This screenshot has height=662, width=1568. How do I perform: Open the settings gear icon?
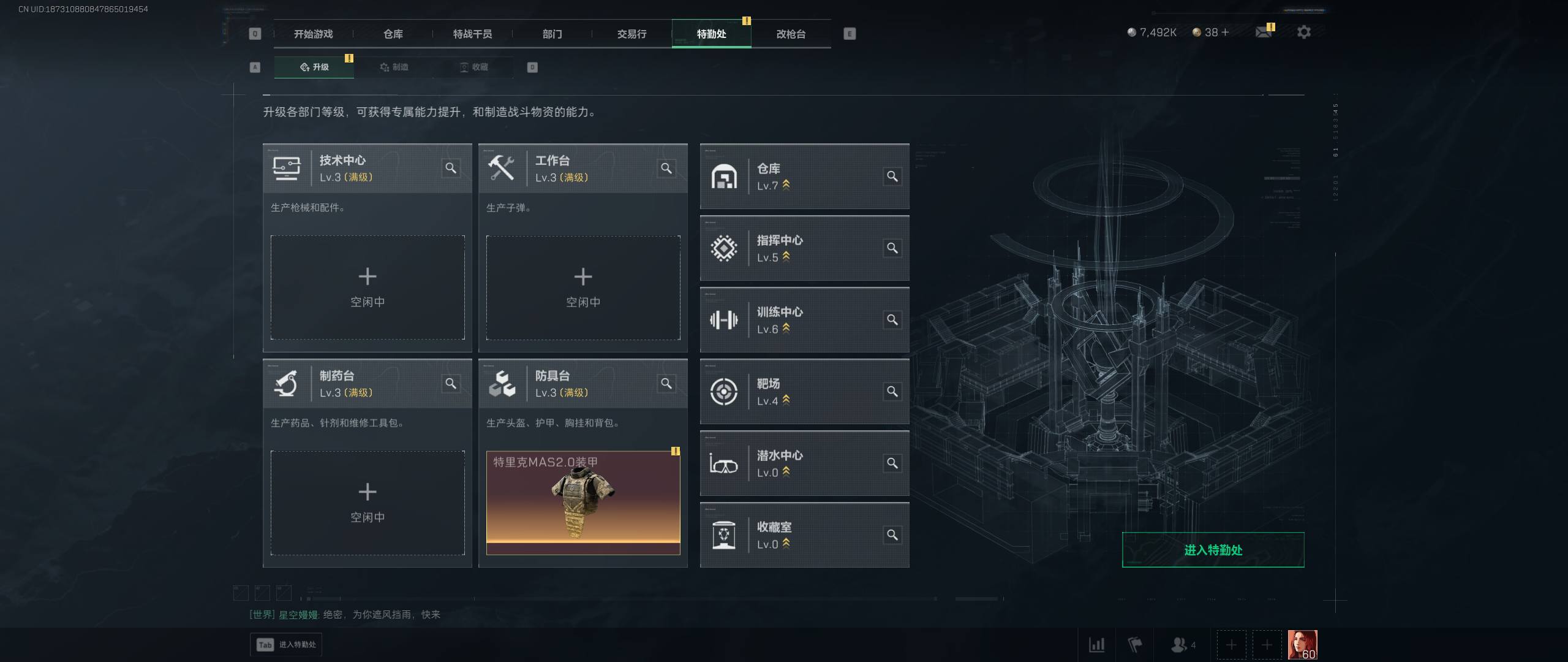[x=1303, y=32]
